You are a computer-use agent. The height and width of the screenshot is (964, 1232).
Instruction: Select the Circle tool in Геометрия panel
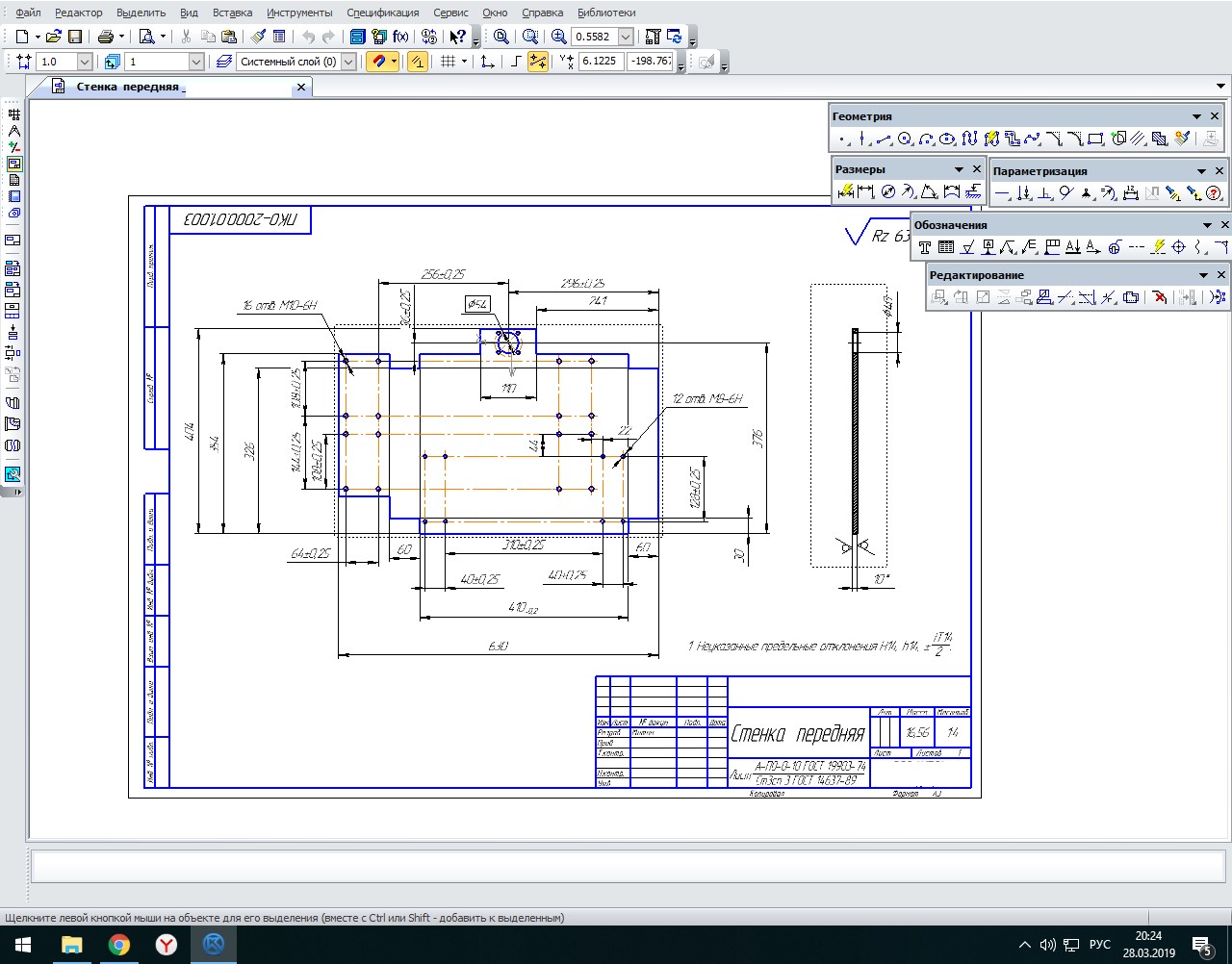905,140
